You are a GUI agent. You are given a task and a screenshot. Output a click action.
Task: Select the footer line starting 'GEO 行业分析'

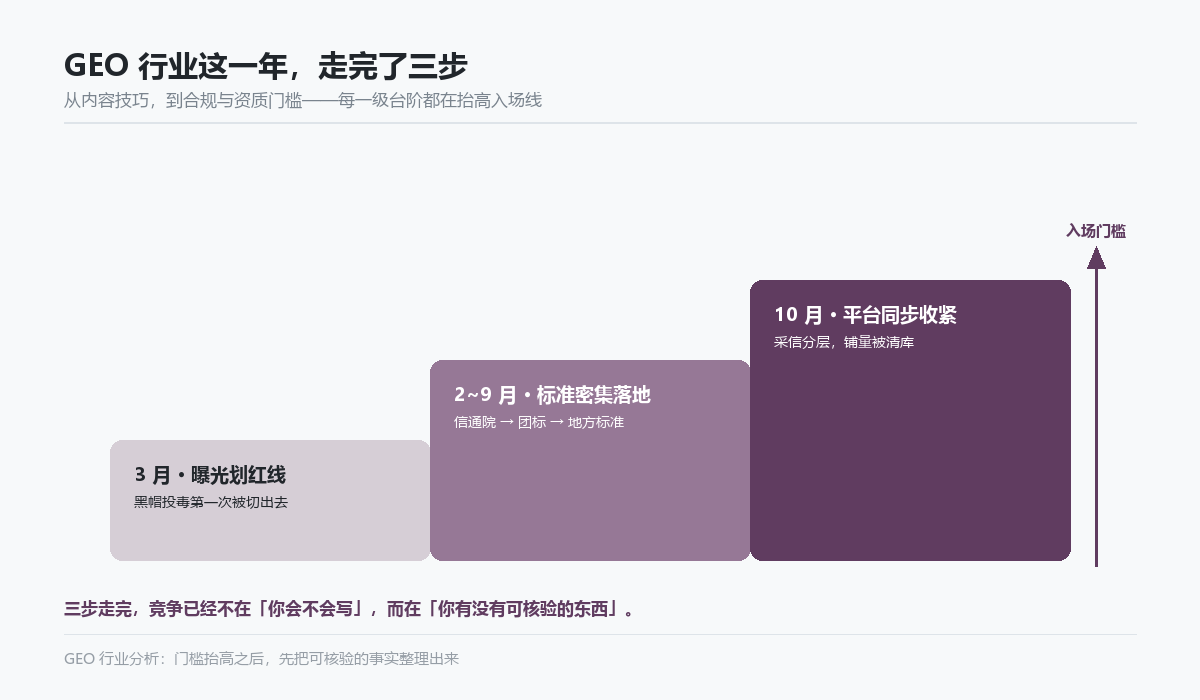[261, 659]
